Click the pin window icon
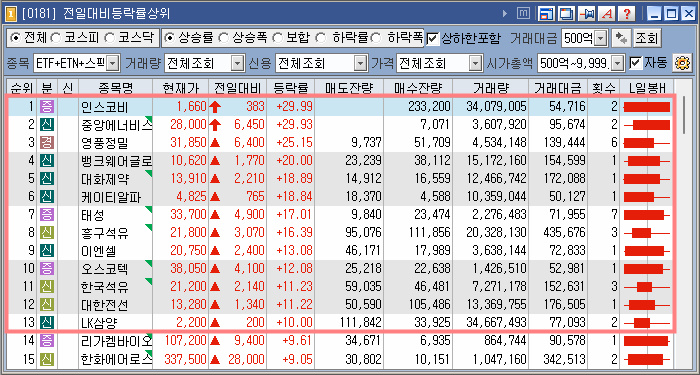This screenshot has width=700, height=375. coord(586,14)
